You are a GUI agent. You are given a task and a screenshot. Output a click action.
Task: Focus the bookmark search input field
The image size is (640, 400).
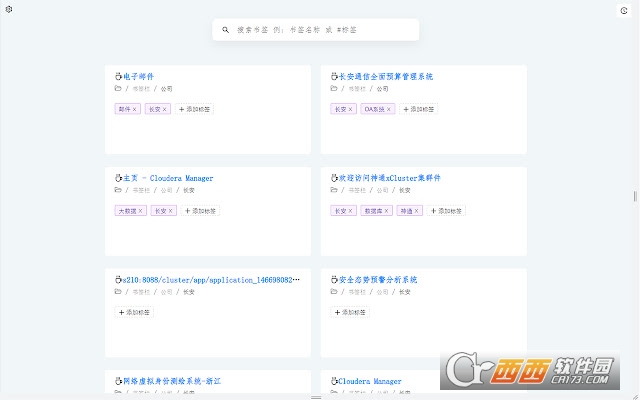316,30
